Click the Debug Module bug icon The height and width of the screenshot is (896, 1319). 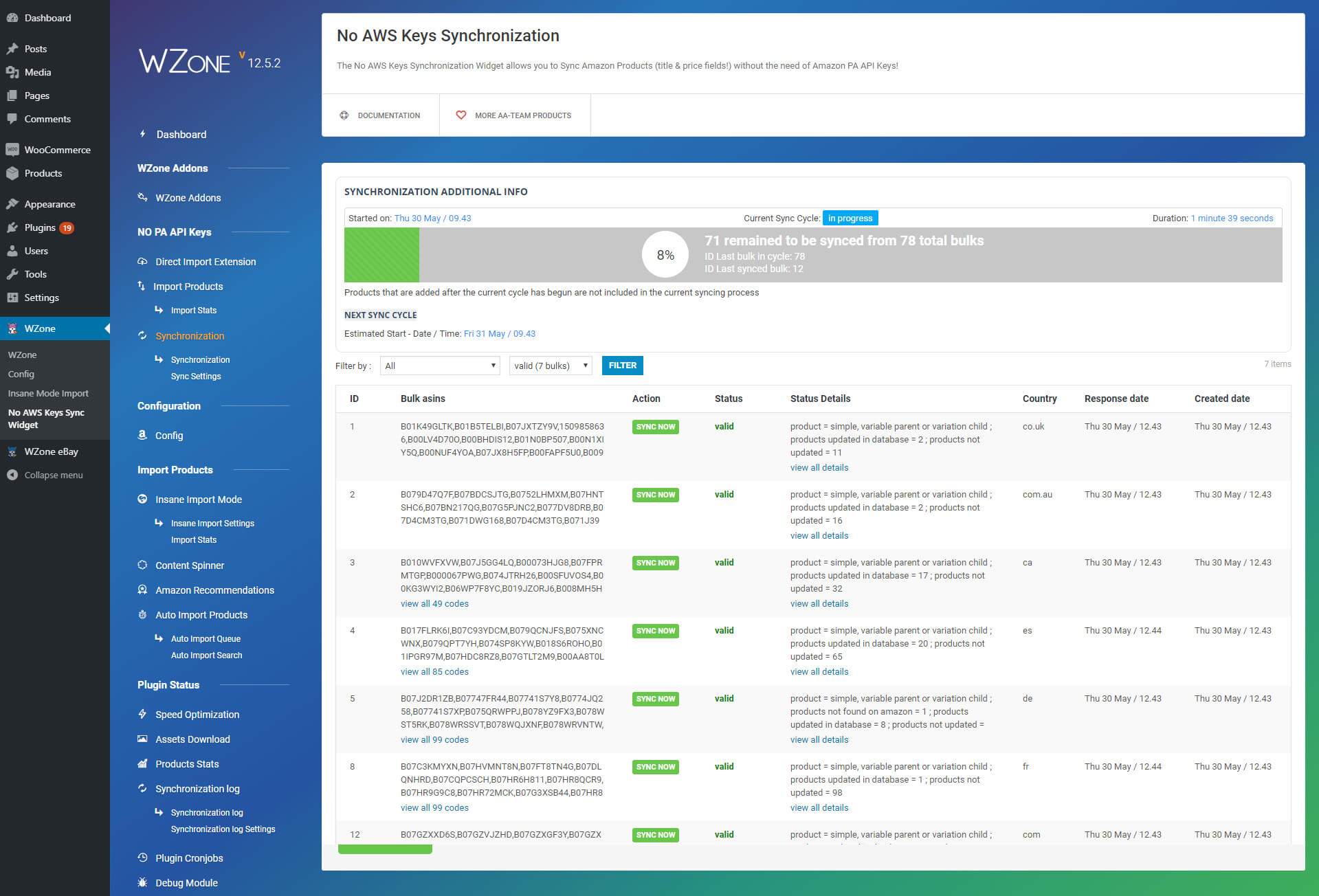click(142, 883)
